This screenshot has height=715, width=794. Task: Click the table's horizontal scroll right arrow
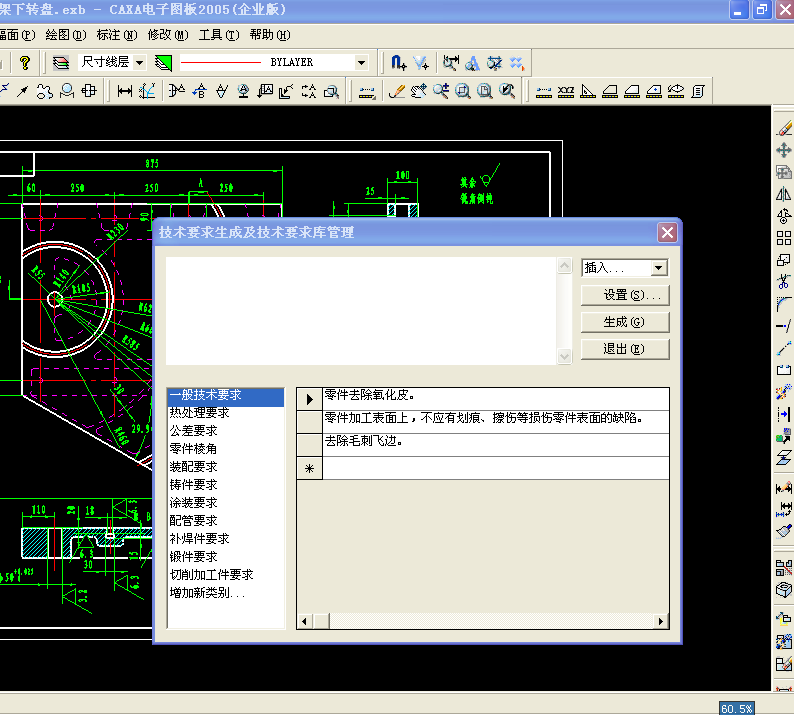pos(660,621)
